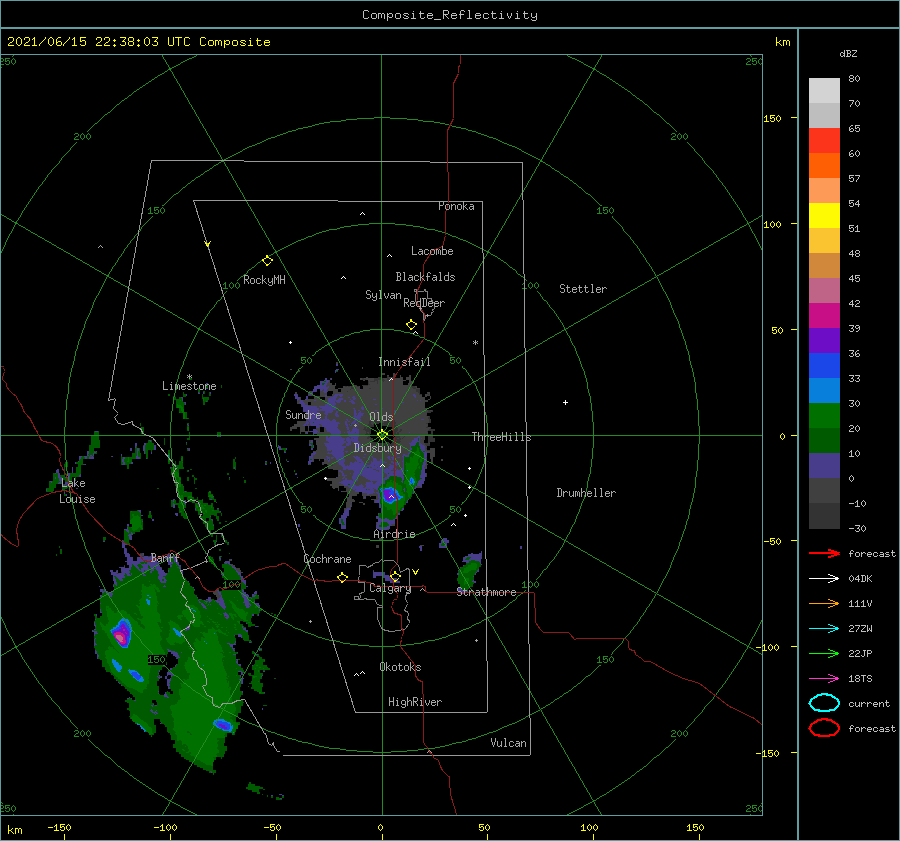Image resolution: width=900 pixels, height=841 pixels.
Task: Click the Calgary city label
Action: 390,588
